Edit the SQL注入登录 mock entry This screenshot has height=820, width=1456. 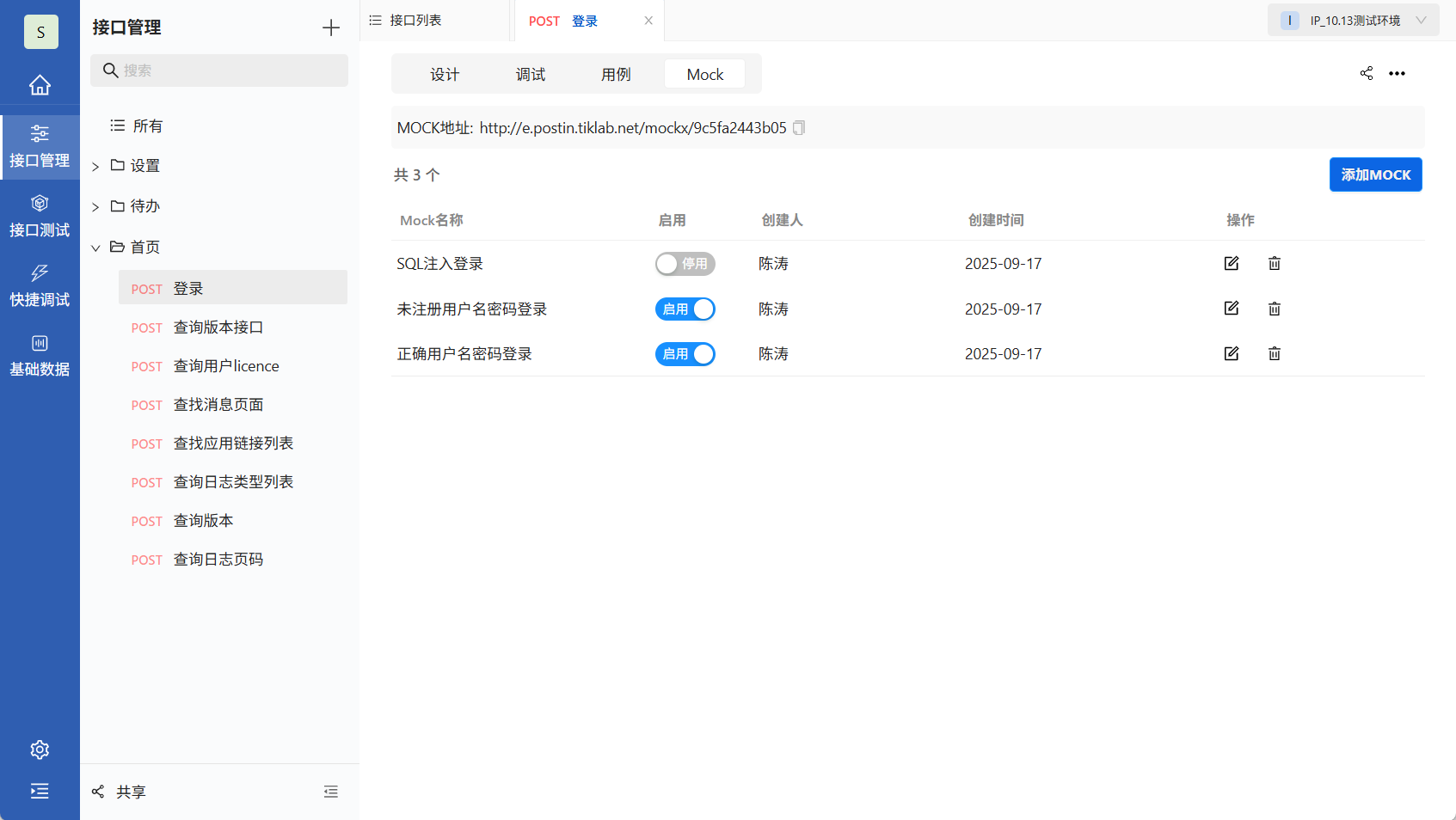[1232, 263]
